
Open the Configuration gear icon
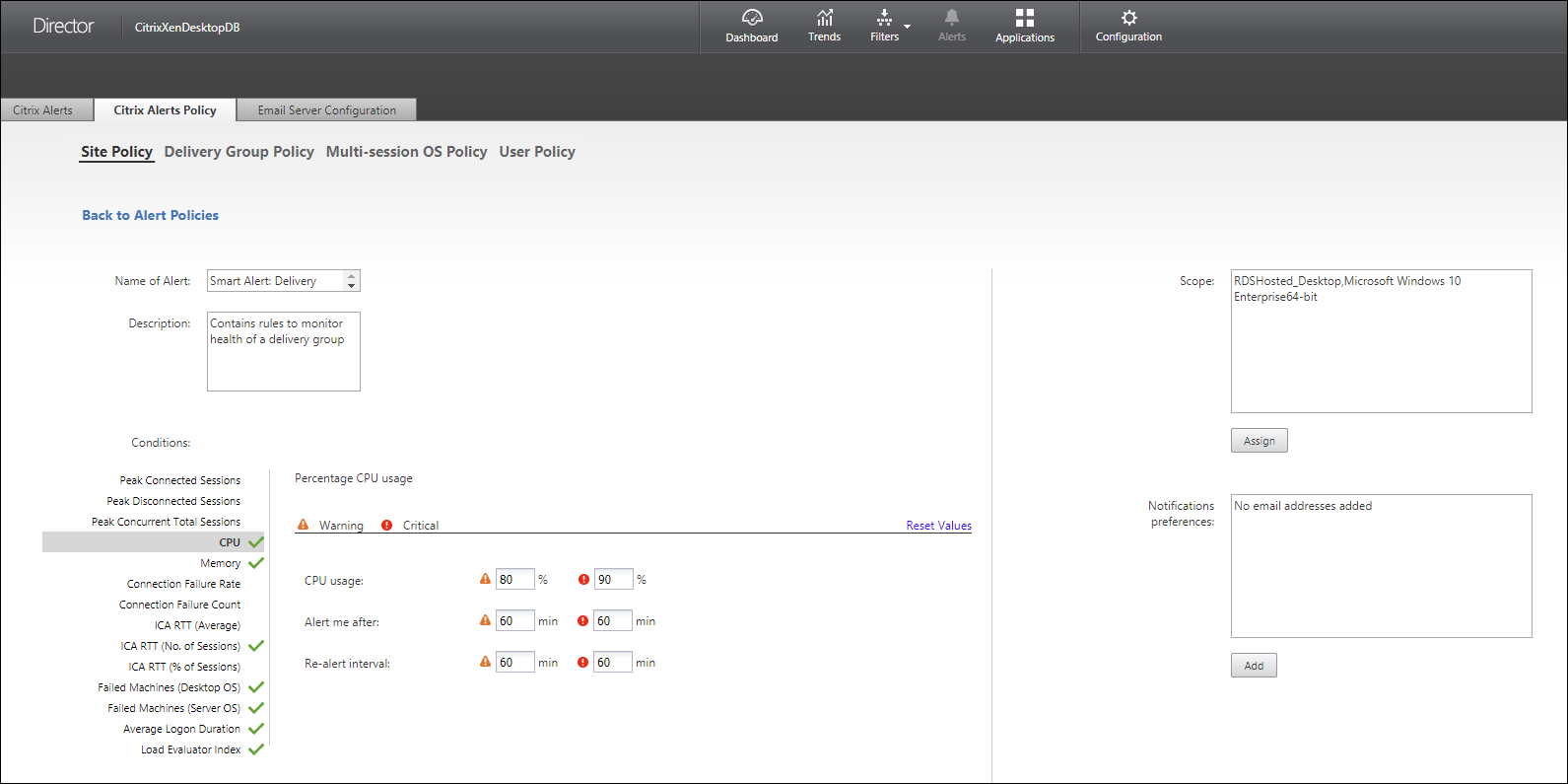coord(1128,18)
